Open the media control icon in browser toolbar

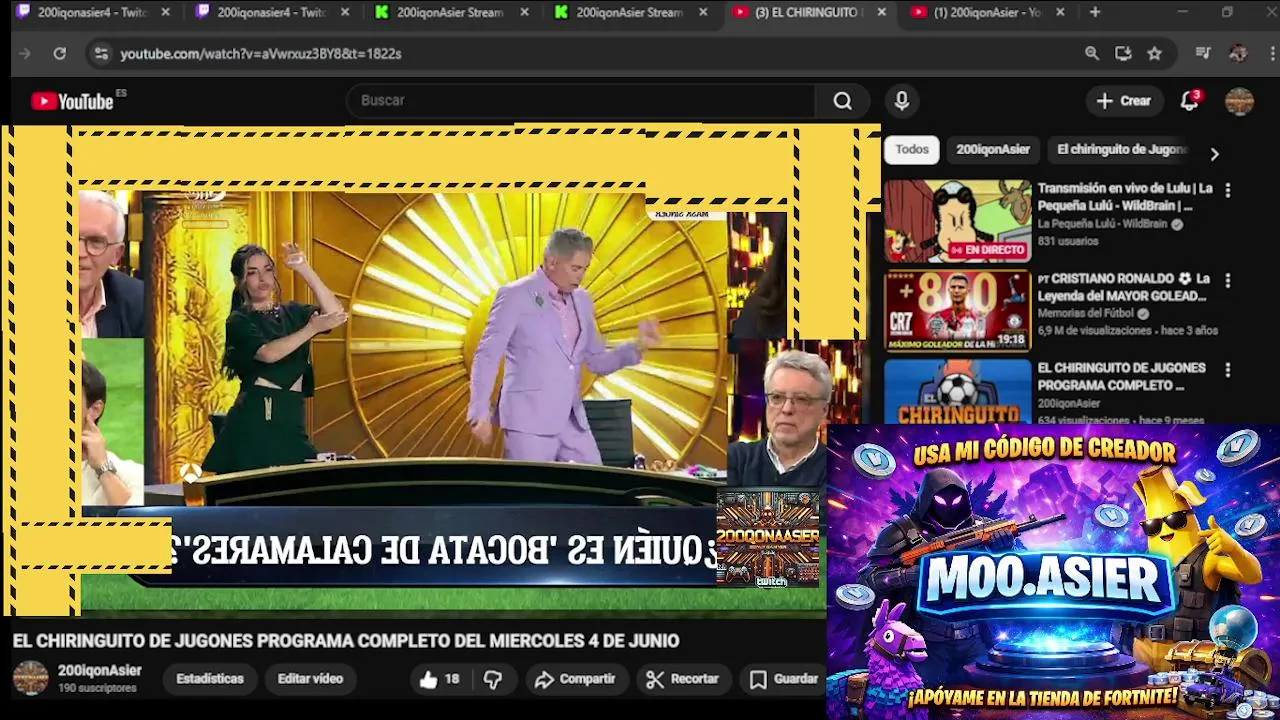1203,53
